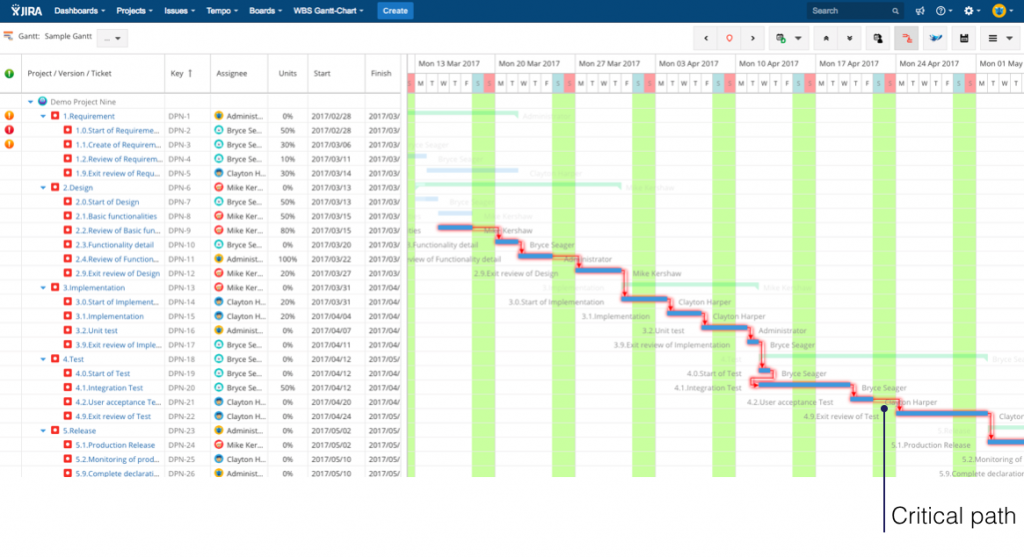Open the Issues menu
The height and width of the screenshot is (557, 1024).
pyautogui.click(x=179, y=10)
